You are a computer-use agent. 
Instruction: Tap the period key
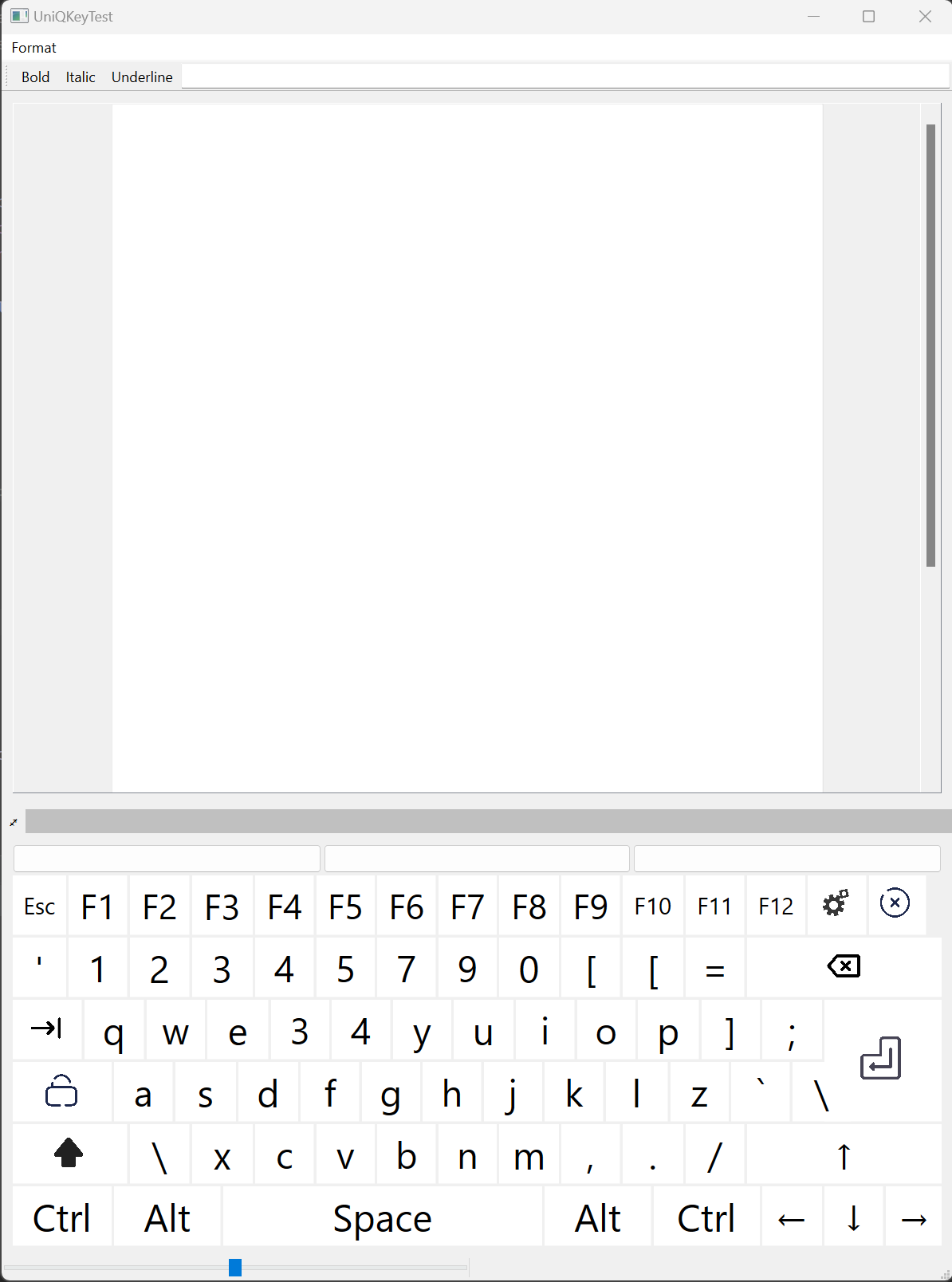[x=653, y=1154]
